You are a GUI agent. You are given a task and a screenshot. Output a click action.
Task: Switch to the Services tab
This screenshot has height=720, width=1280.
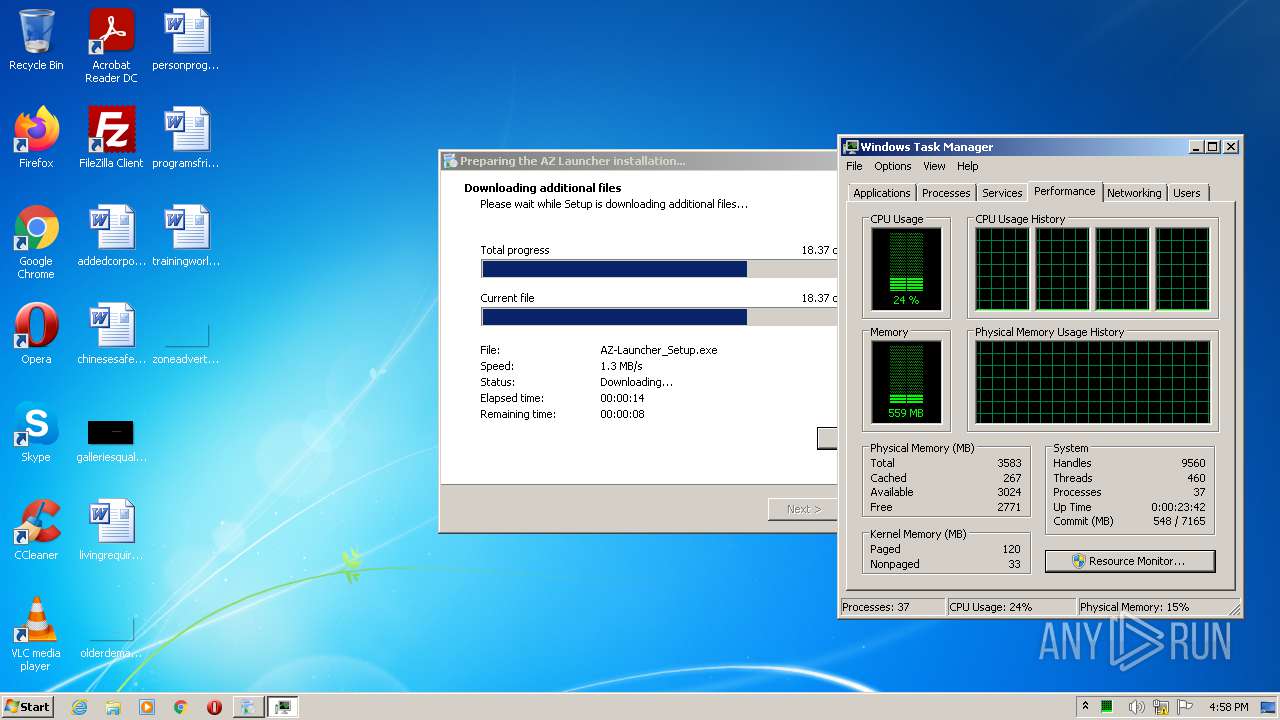click(1002, 193)
